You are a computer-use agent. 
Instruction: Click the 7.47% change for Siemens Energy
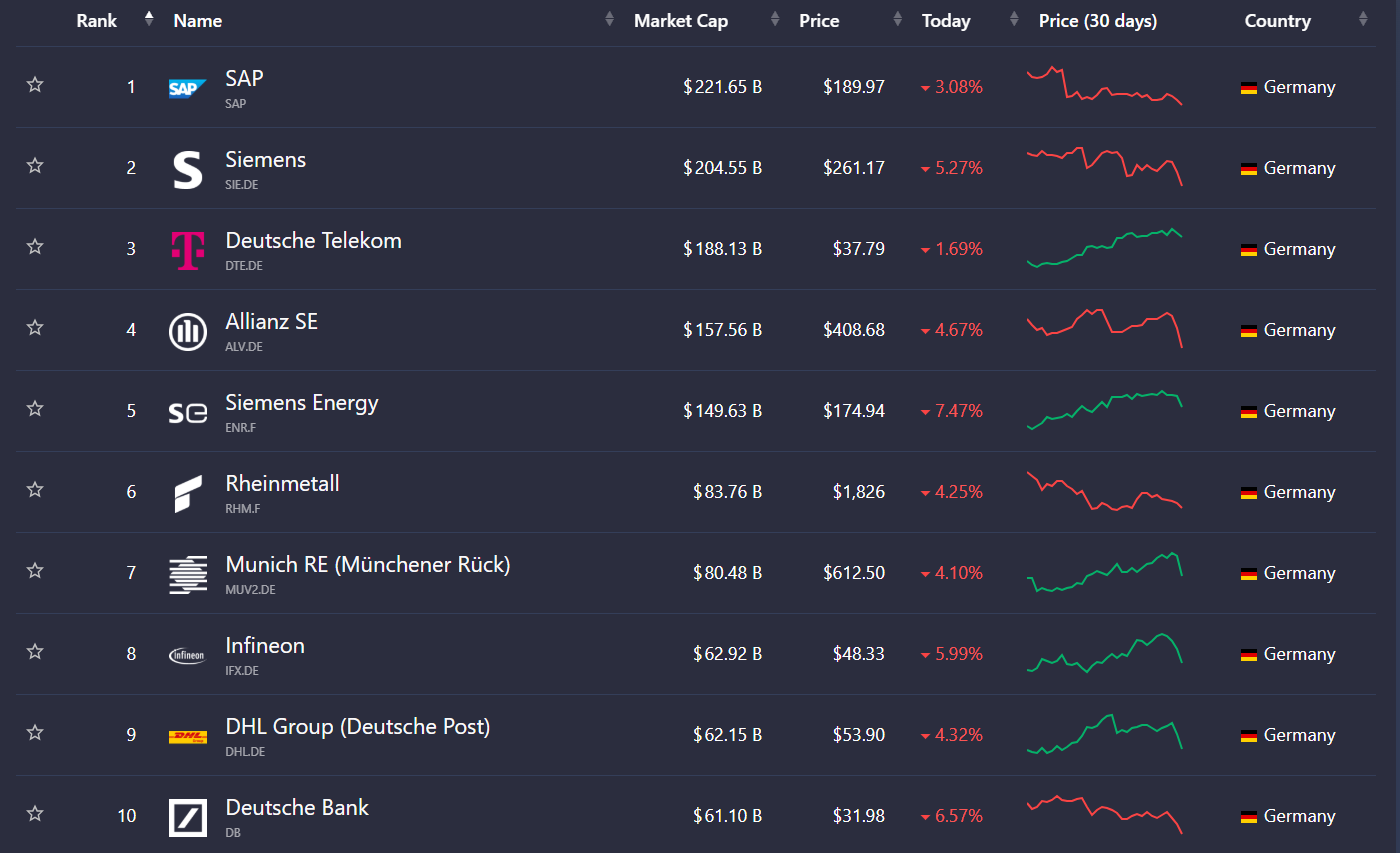pyautogui.click(x=952, y=412)
